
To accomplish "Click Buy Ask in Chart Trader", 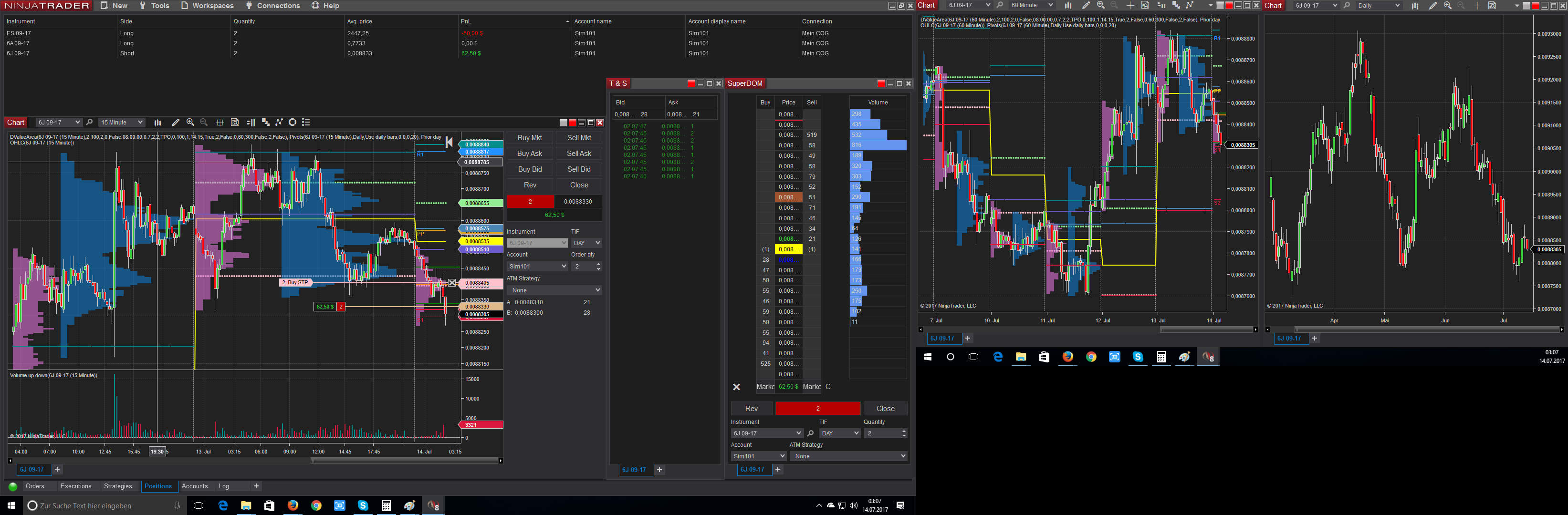I will [x=530, y=154].
